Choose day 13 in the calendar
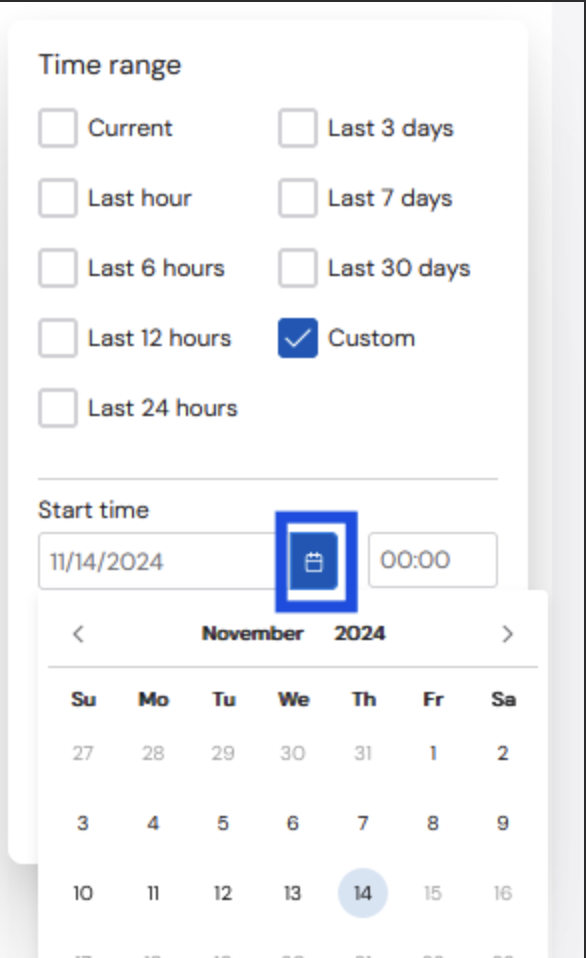Screen dimensions: 586x958 click(293, 893)
